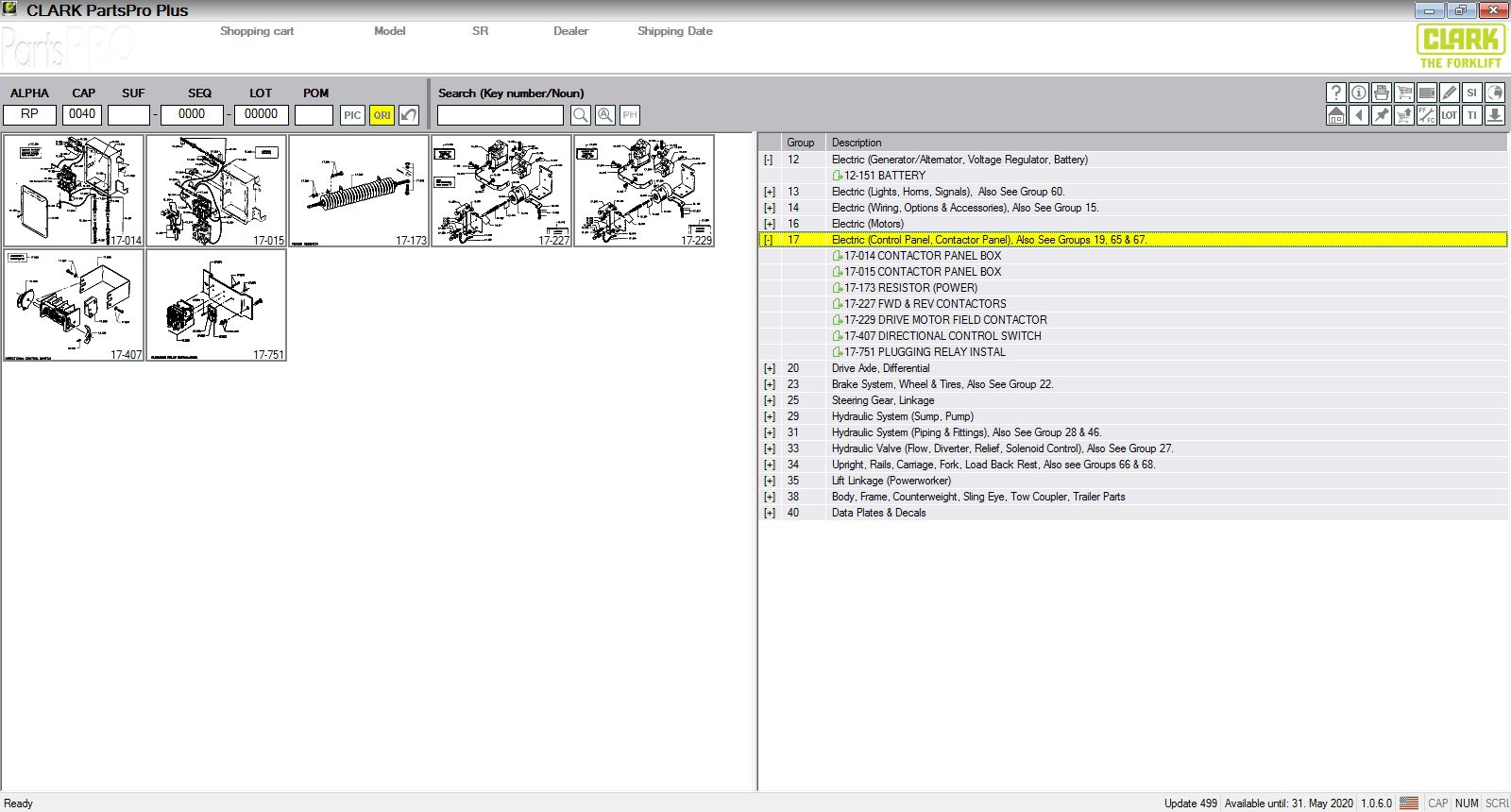Open 17-015 CONTACTOR PANEL BOX
Viewport: 1511px width, 812px height.
click(916, 272)
